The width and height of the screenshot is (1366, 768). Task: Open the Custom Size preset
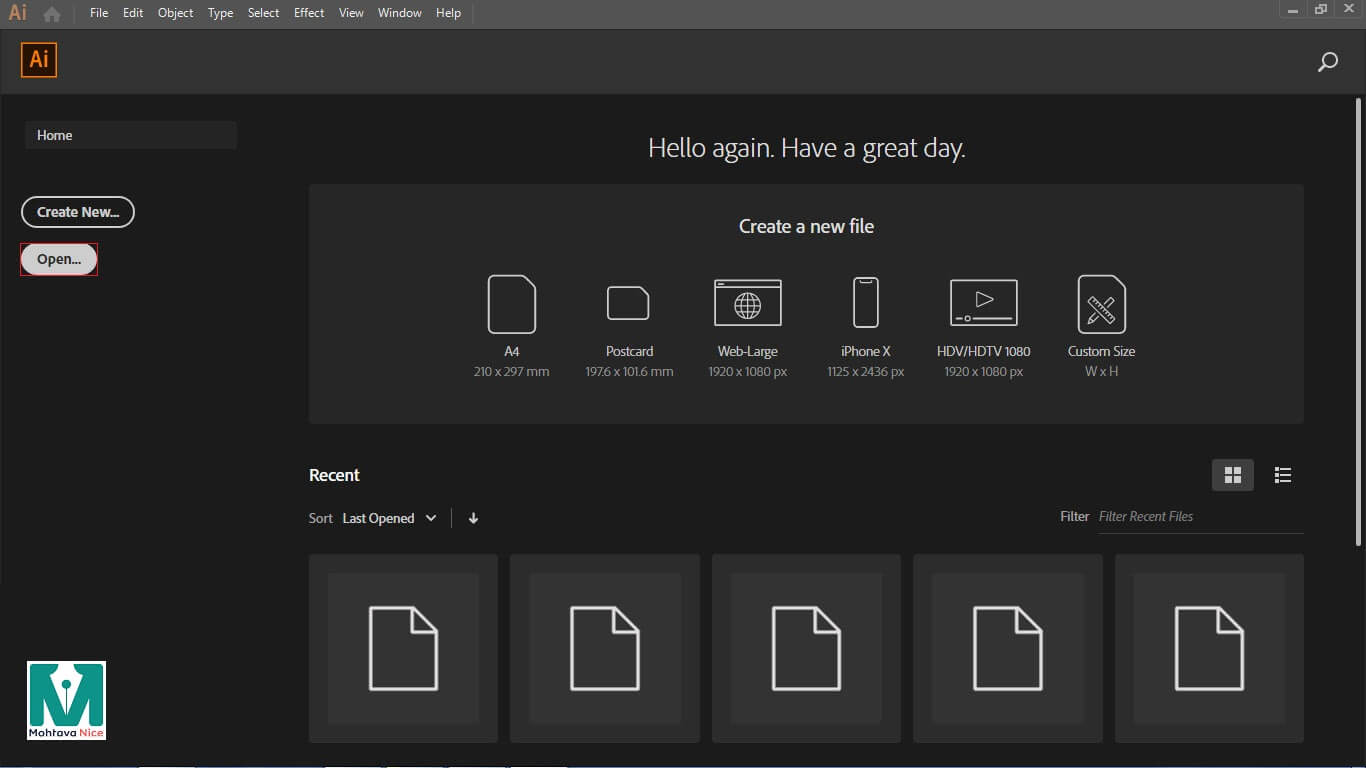1101,304
